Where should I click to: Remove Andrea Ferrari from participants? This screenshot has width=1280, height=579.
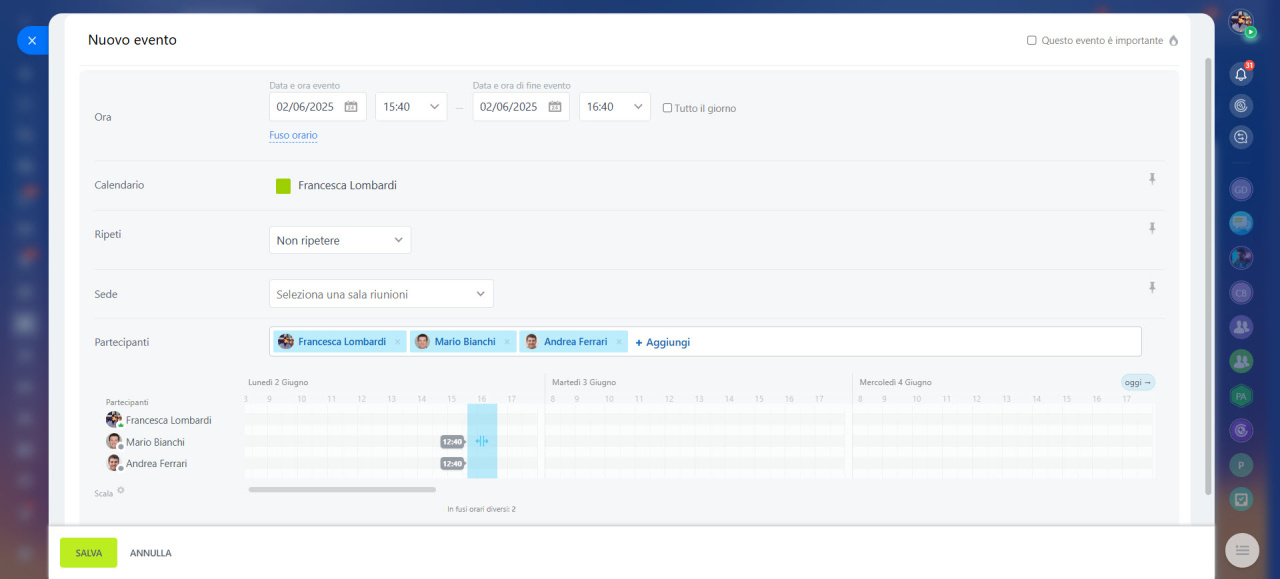pyautogui.click(x=618, y=342)
